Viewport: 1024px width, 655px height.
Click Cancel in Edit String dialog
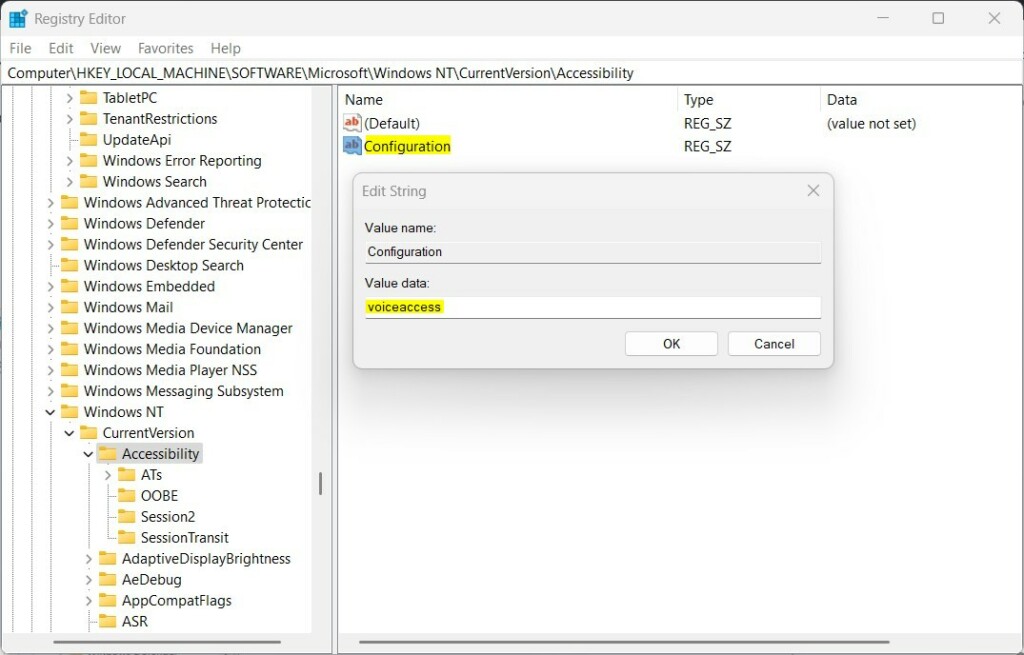coord(774,343)
